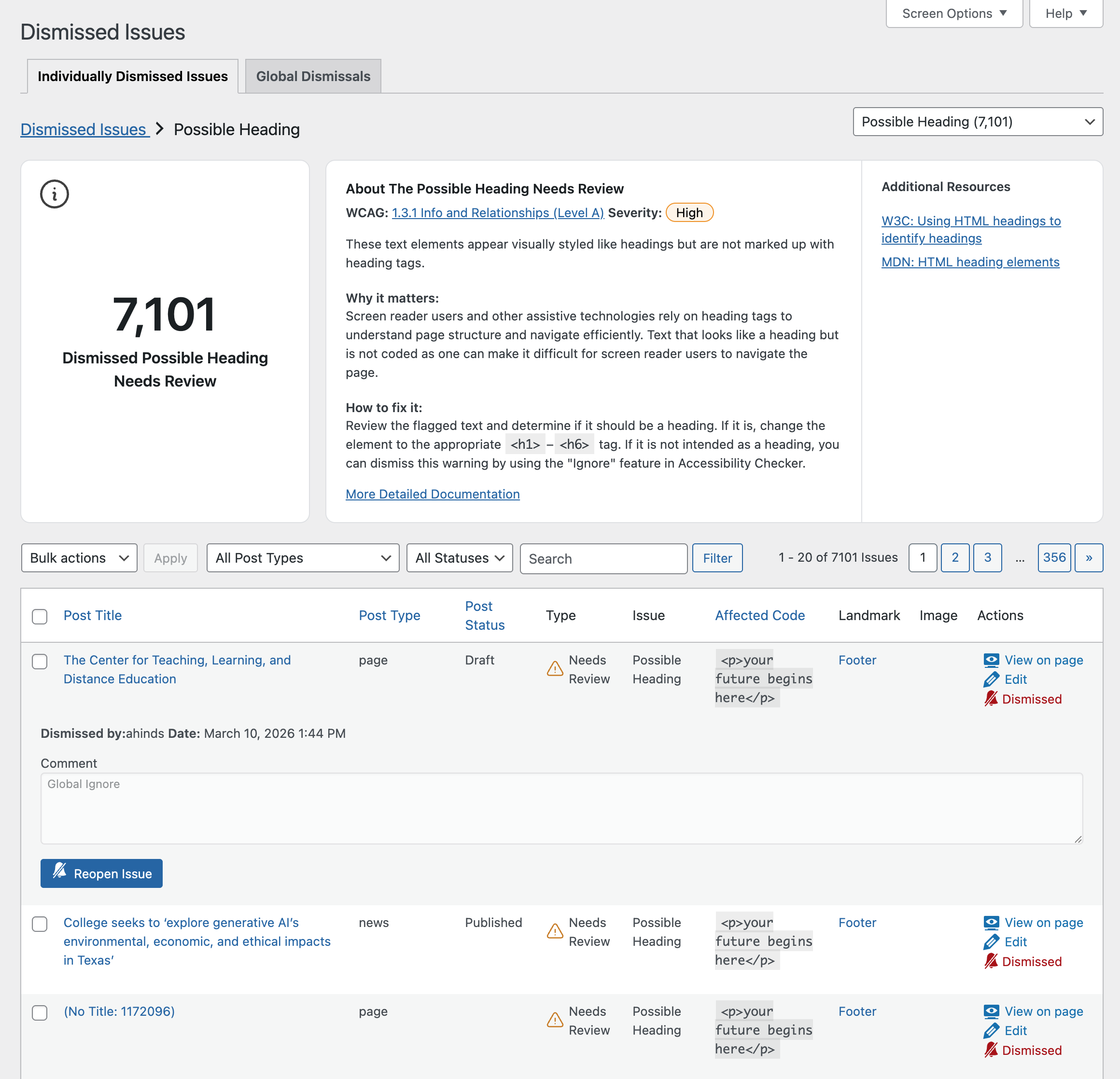Click inside the Search issues field
This screenshot has width=1120, height=1079.
603,559
